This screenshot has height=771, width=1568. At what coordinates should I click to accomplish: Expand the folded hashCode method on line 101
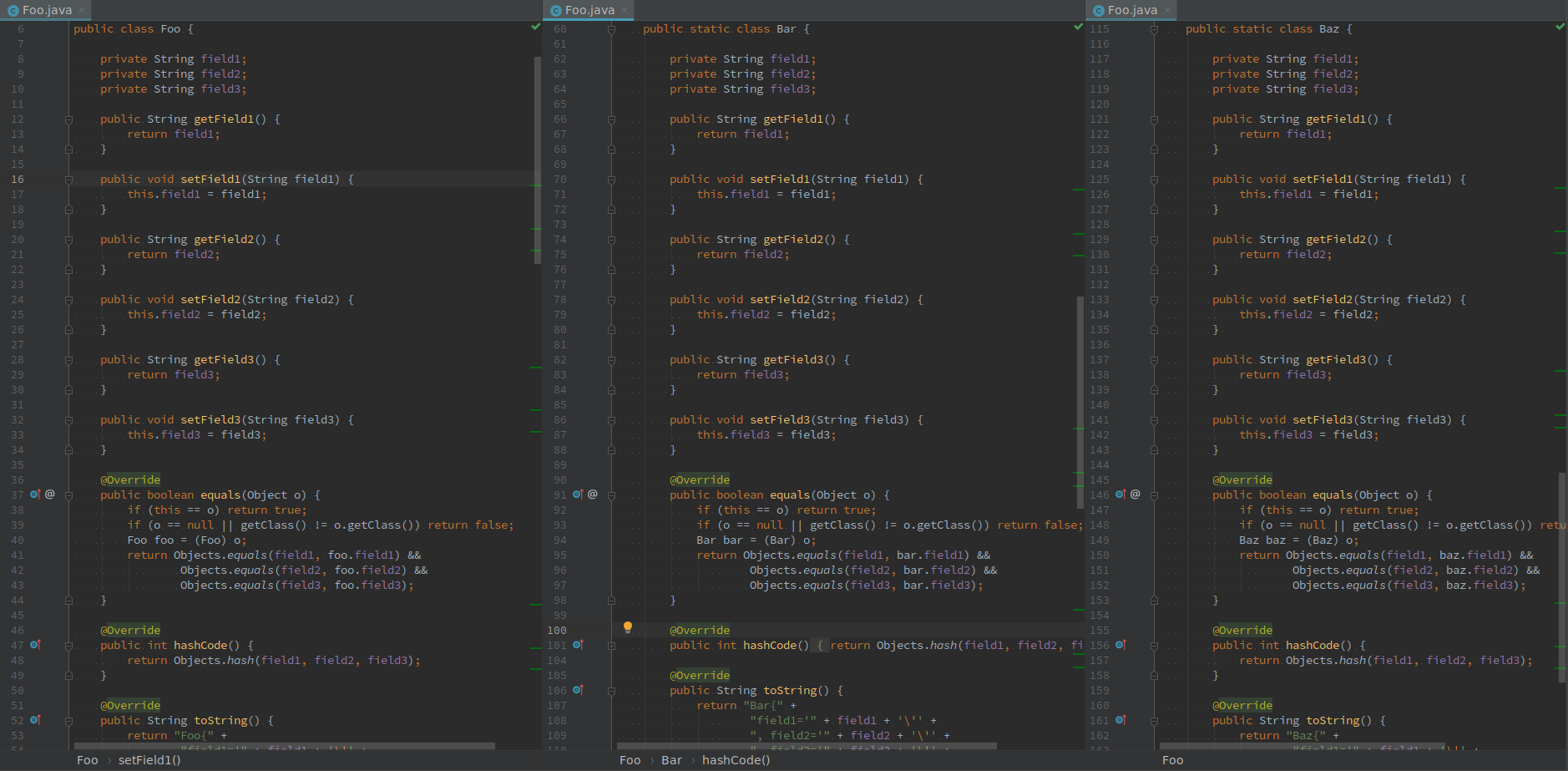coord(613,645)
